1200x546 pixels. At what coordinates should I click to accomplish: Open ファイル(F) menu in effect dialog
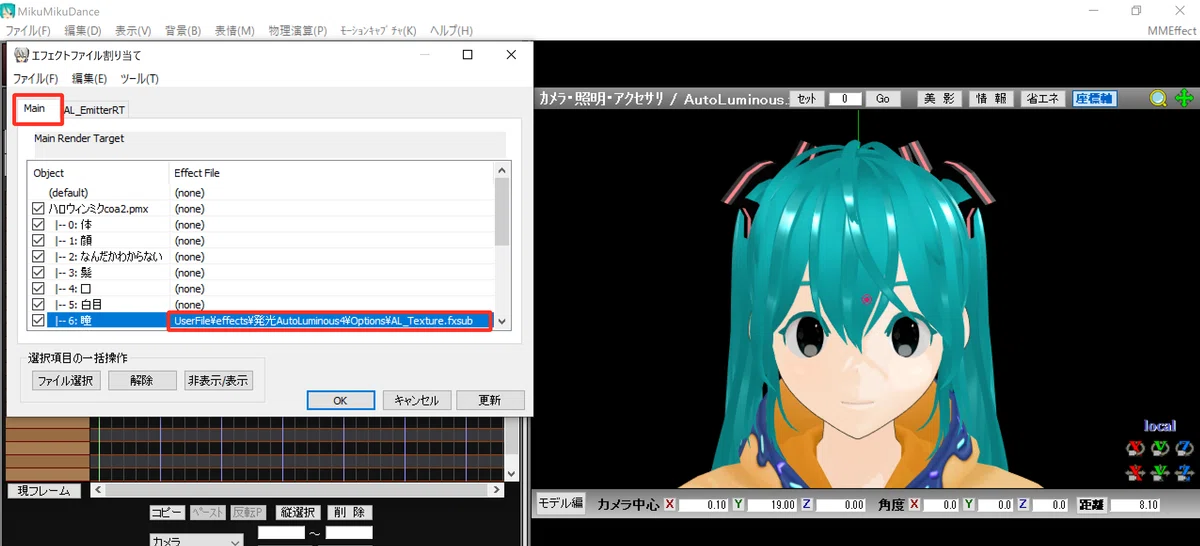[x=35, y=79]
